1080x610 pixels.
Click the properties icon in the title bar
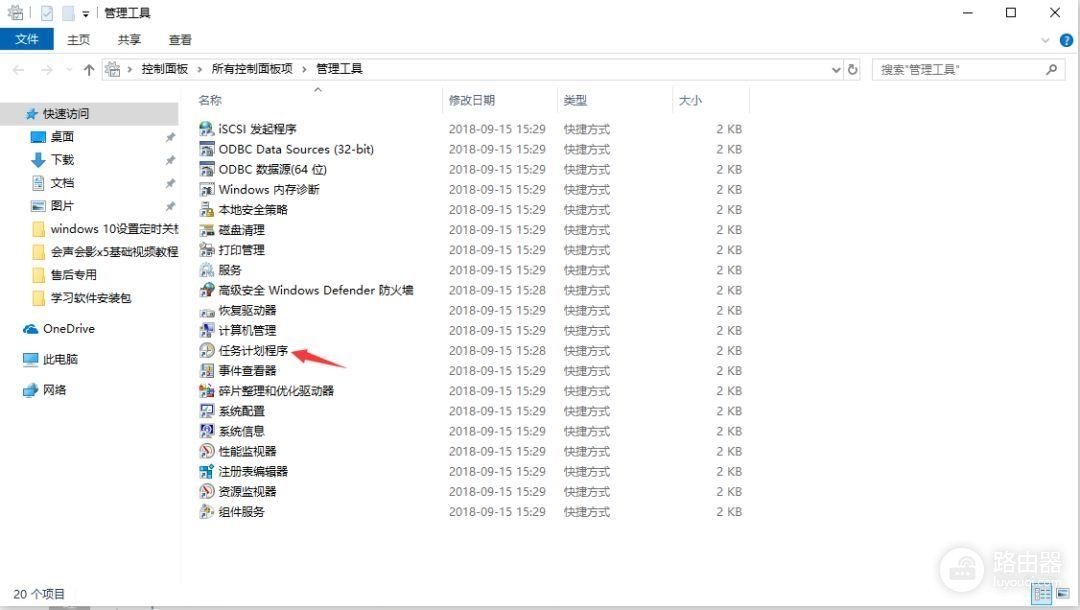[x=47, y=13]
